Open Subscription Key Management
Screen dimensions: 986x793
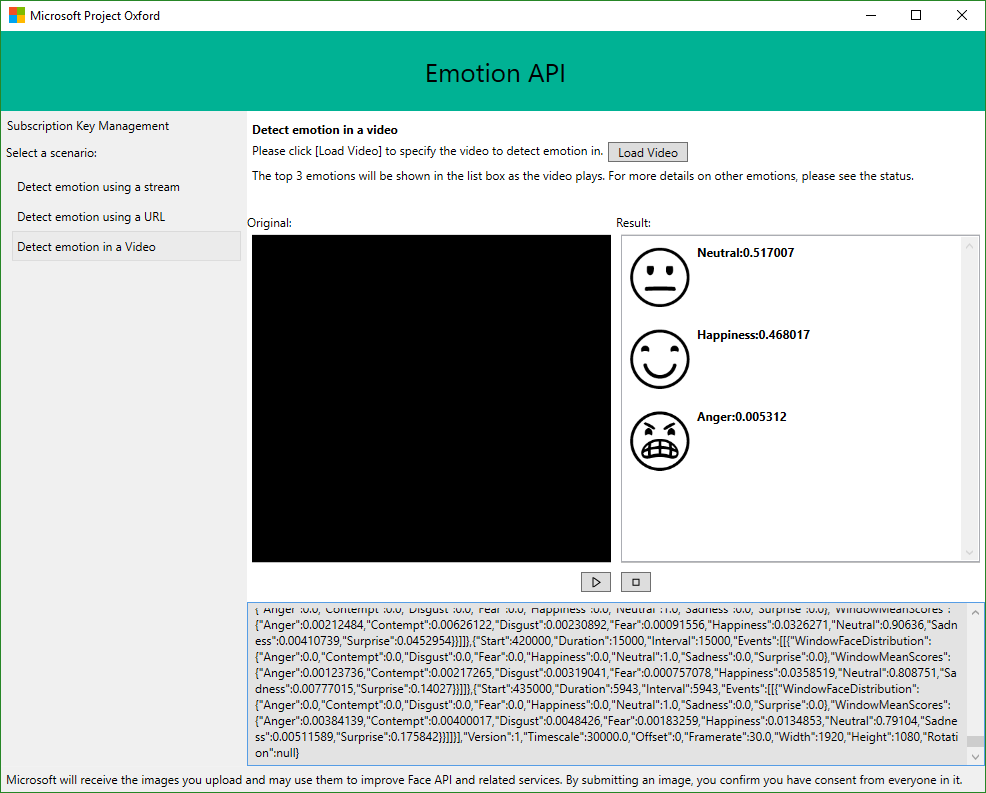(x=88, y=126)
